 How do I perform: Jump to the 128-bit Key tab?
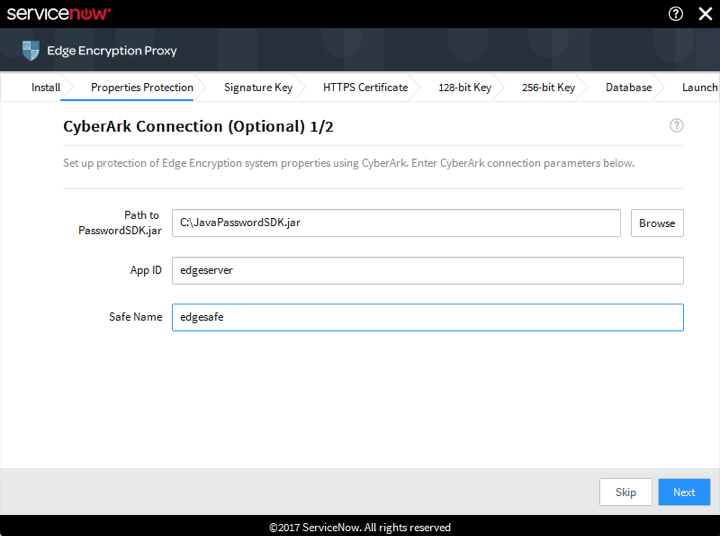point(465,87)
